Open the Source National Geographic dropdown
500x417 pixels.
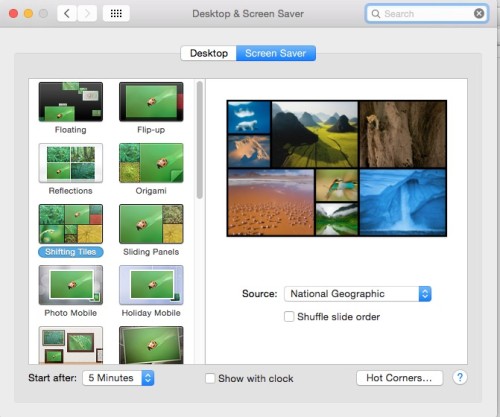click(358, 294)
